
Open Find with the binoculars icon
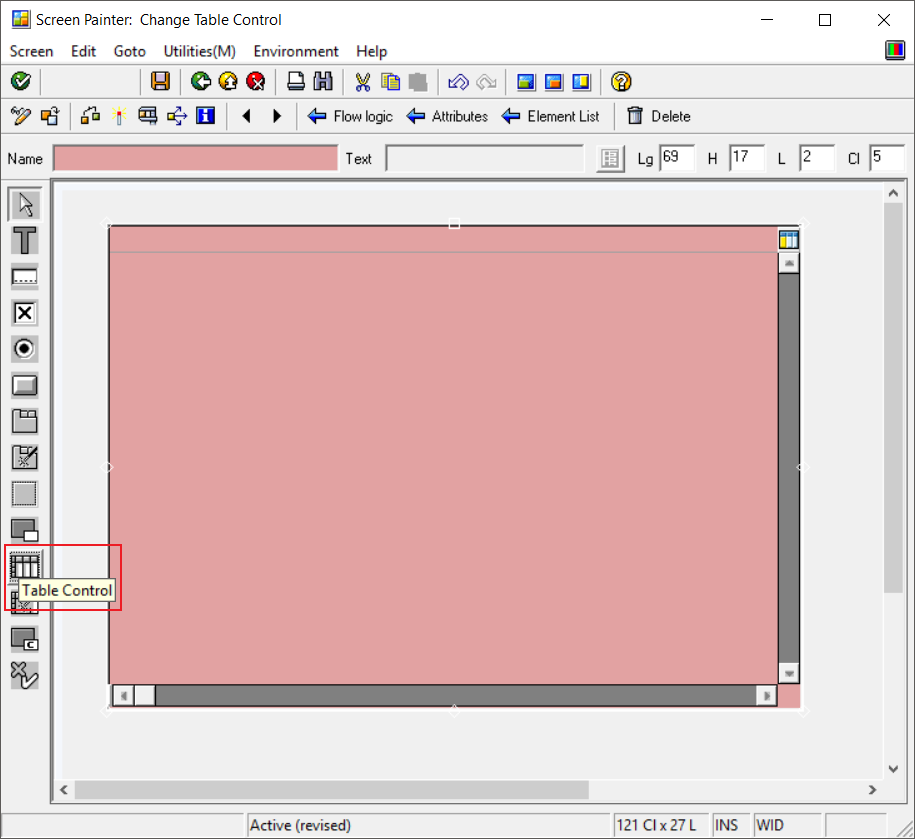point(323,81)
